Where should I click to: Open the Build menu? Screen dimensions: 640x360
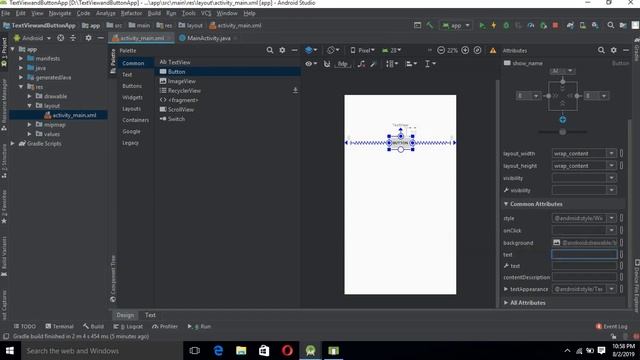coord(154,13)
